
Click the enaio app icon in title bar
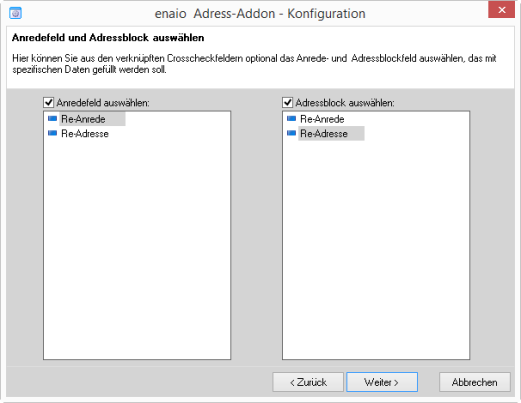coord(15,13)
